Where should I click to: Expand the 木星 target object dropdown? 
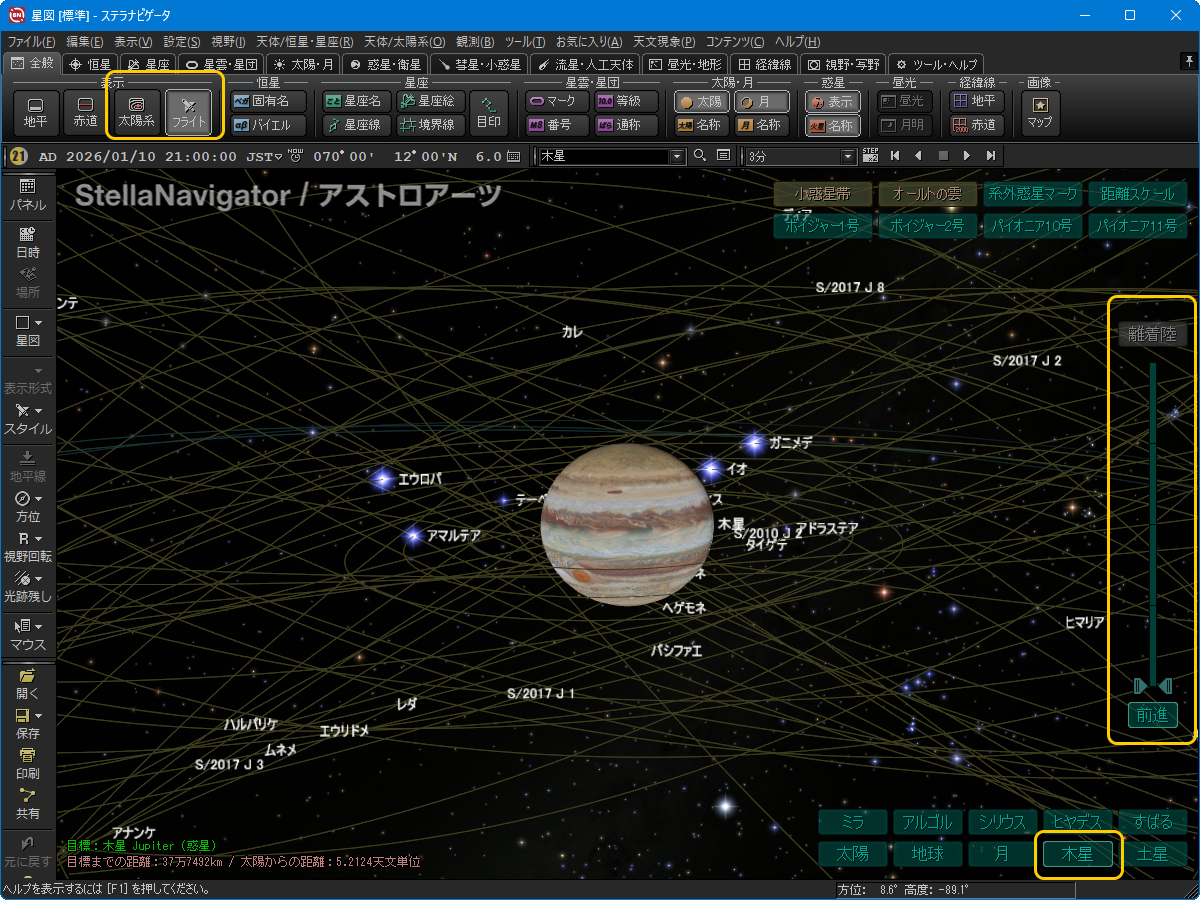pyautogui.click(x=677, y=156)
